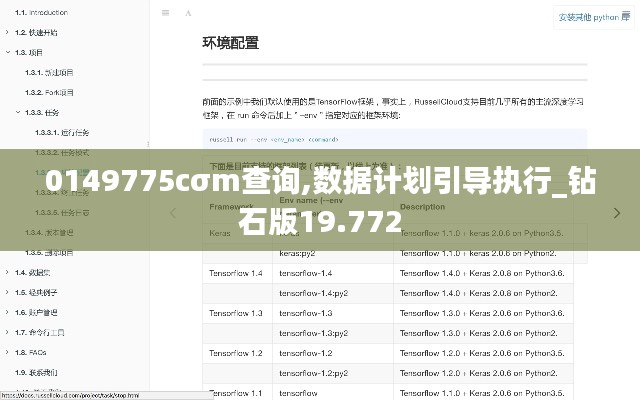This screenshot has height=400, width=640.
Task: Click 'Tensorflow 1.4.0 + Keras 2.0.8 on Python2' cell
Action: pos(483,293)
